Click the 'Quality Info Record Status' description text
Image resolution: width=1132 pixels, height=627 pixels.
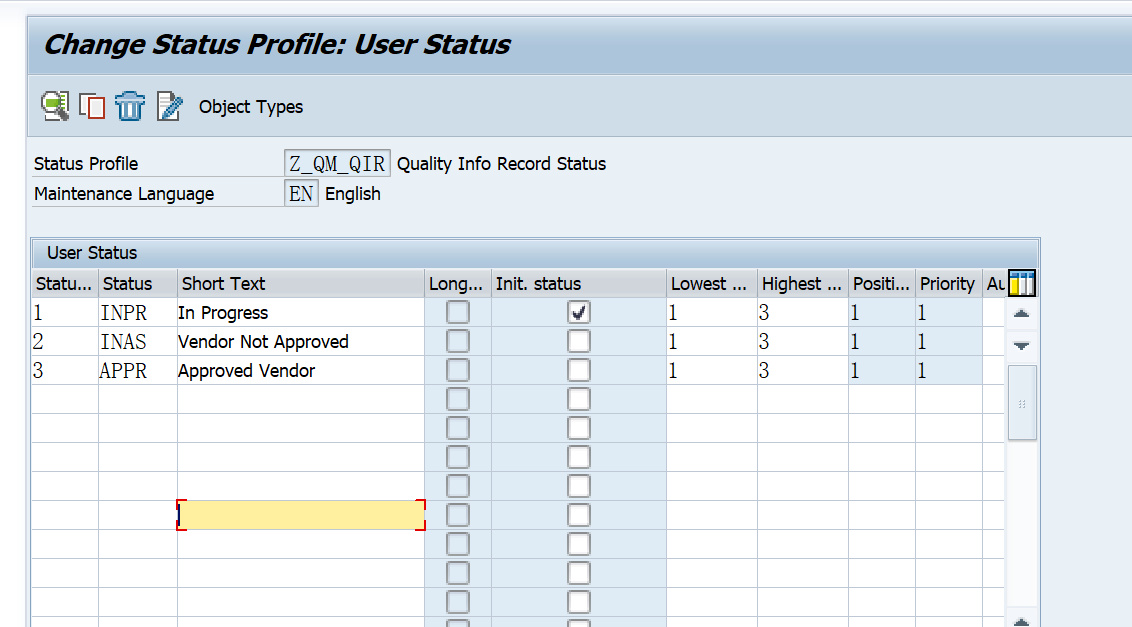pyautogui.click(x=502, y=164)
